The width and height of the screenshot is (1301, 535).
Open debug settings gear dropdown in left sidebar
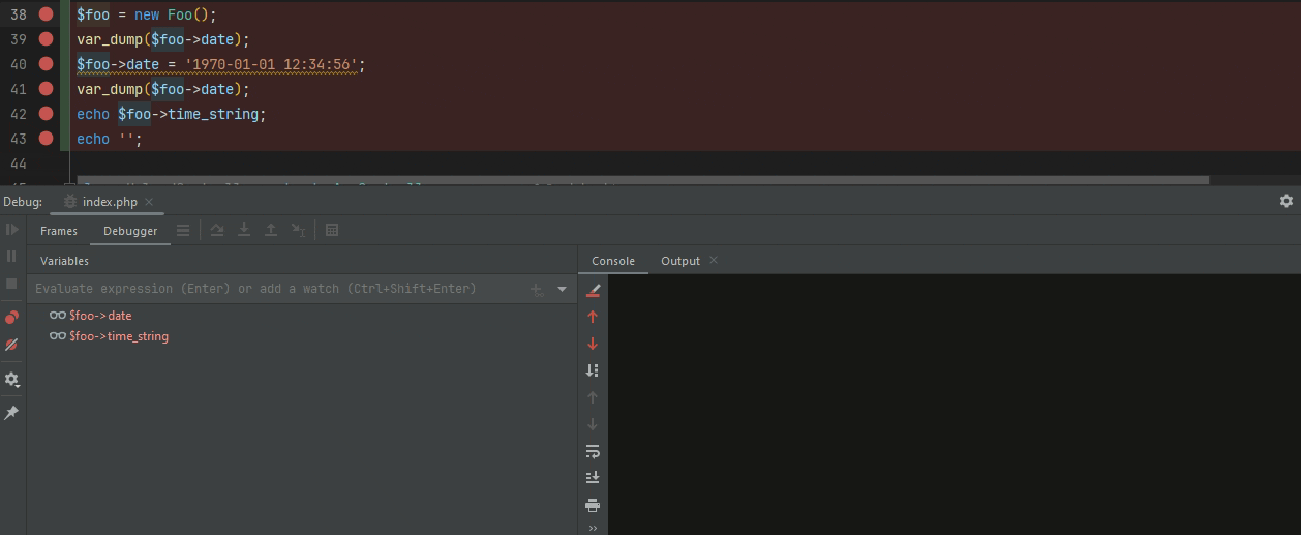tap(12, 380)
